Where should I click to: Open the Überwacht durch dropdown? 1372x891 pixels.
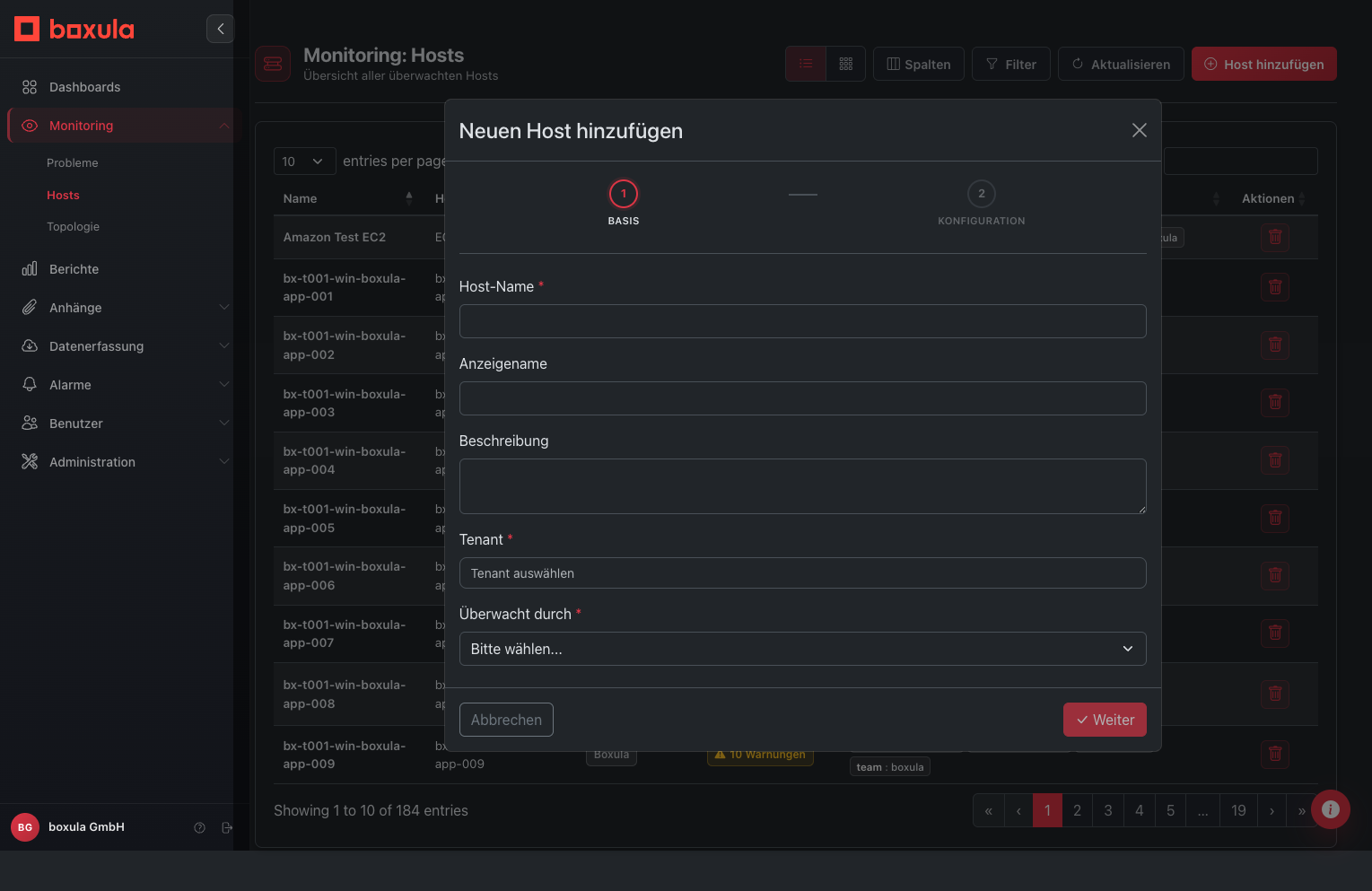(x=803, y=649)
